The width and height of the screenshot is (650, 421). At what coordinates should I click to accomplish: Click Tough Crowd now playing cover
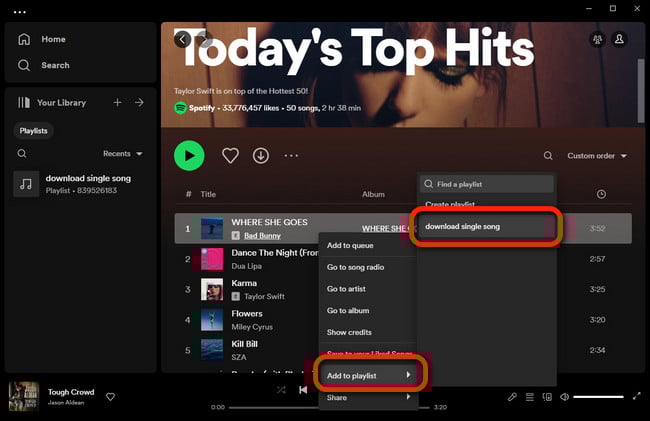click(x=24, y=397)
